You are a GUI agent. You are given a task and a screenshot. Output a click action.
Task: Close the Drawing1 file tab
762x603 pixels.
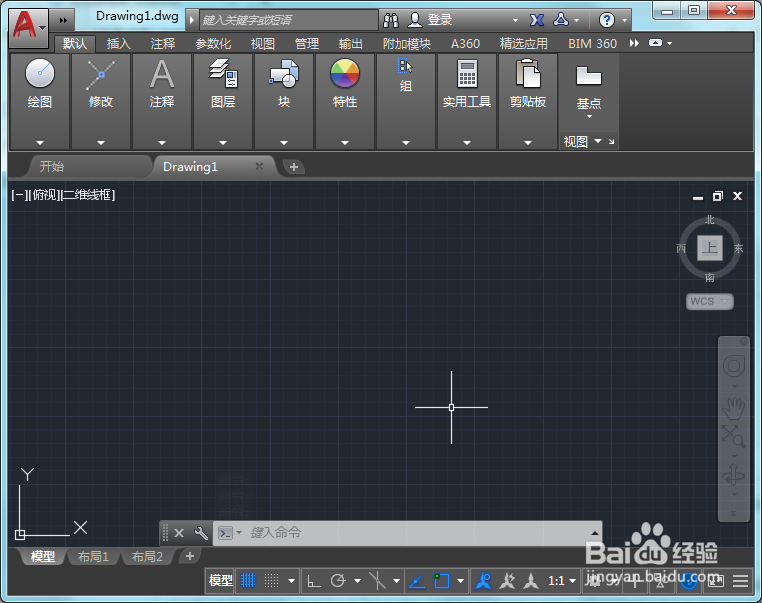click(x=260, y=167)
